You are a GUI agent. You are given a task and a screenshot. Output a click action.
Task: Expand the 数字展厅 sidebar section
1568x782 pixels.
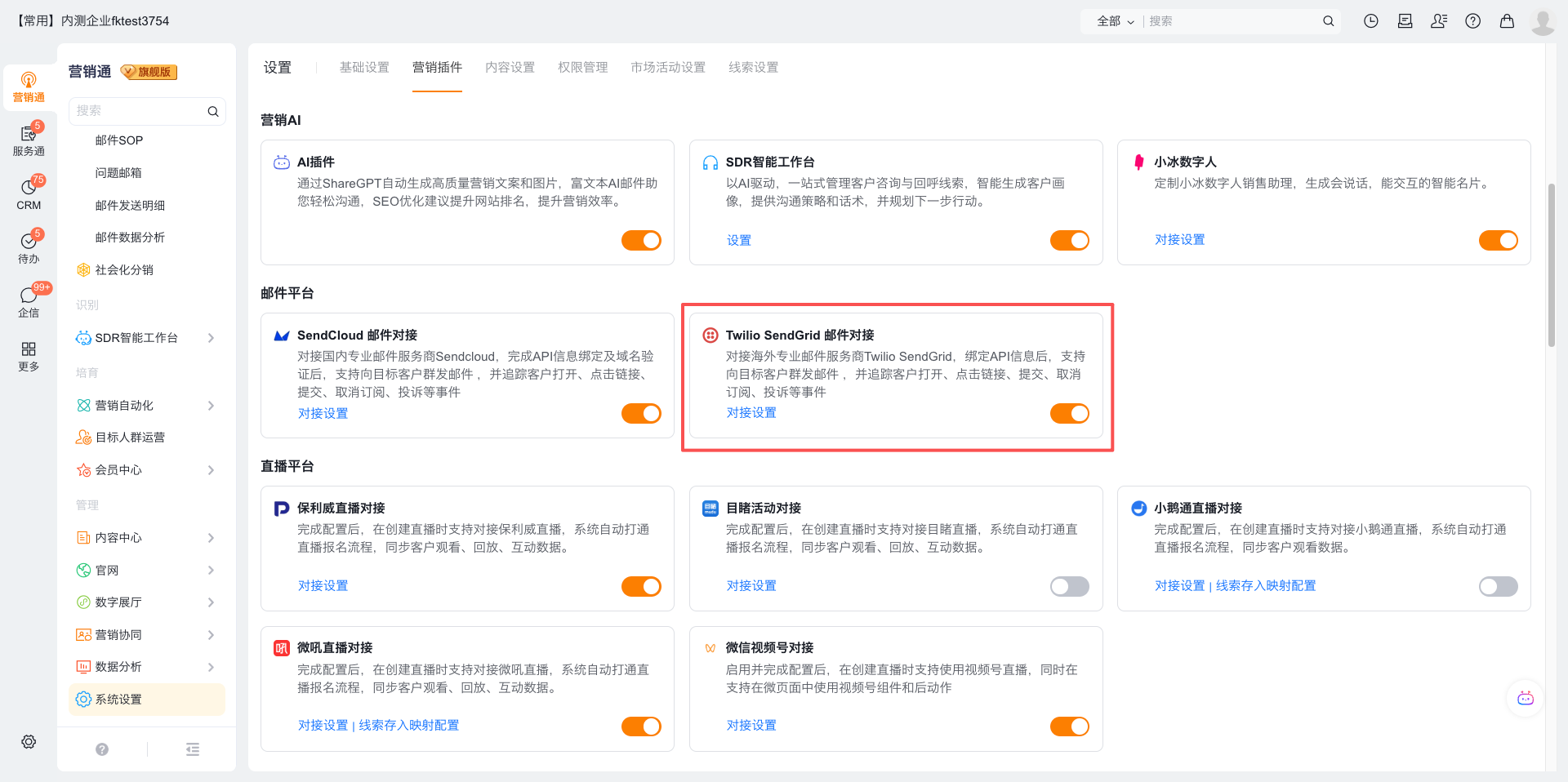click(211, 602)
